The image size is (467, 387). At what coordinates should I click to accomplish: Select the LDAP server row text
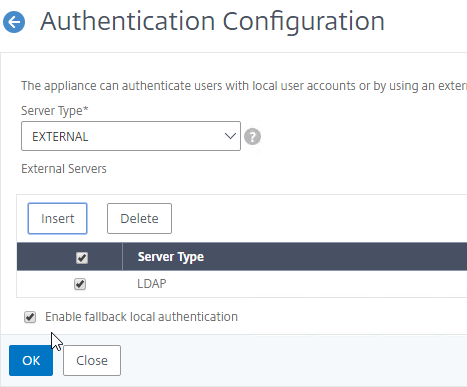coord(152,284)
